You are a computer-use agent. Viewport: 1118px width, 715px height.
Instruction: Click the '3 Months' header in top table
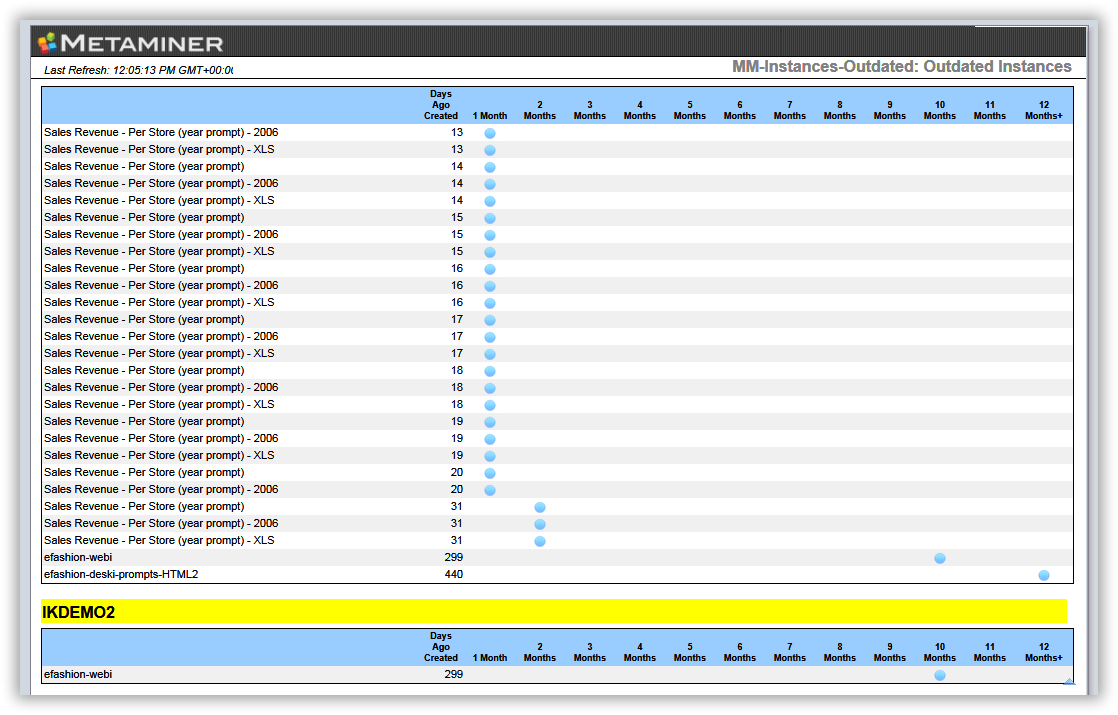tap(590, 110)
